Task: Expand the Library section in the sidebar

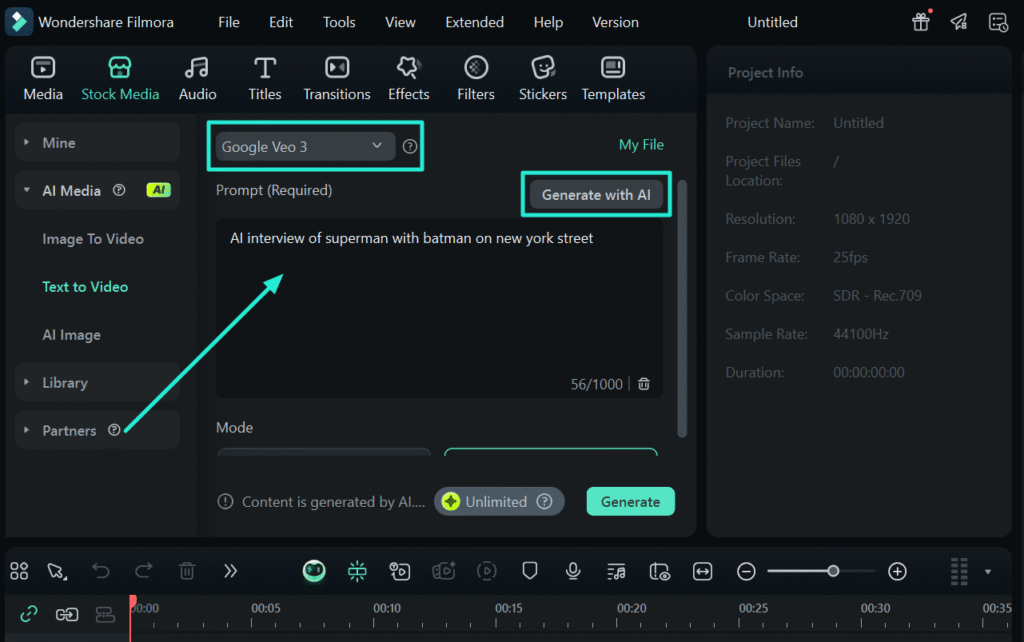Action: click(x=65, y=382)
